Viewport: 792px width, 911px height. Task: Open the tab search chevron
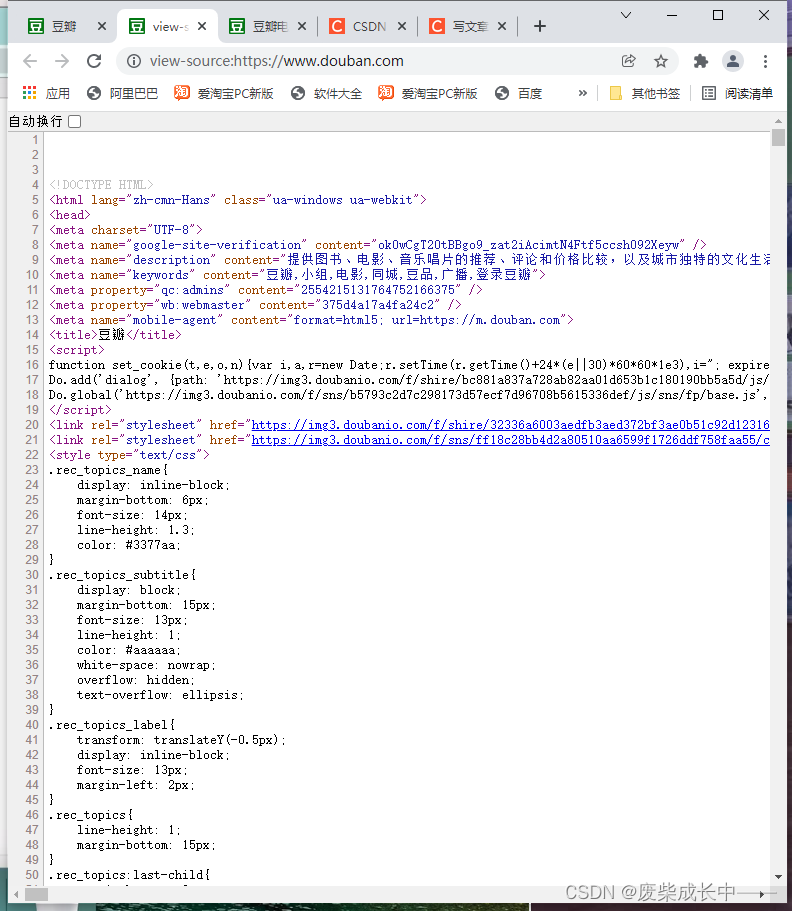click(x=626, y=15)
